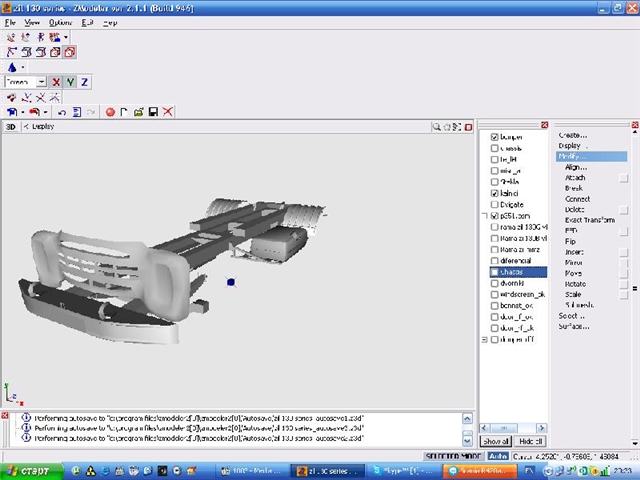Uncheck the bumper object checkbox
The height and width of the screenshot is (480, 640).
click(x=494, y=137)
